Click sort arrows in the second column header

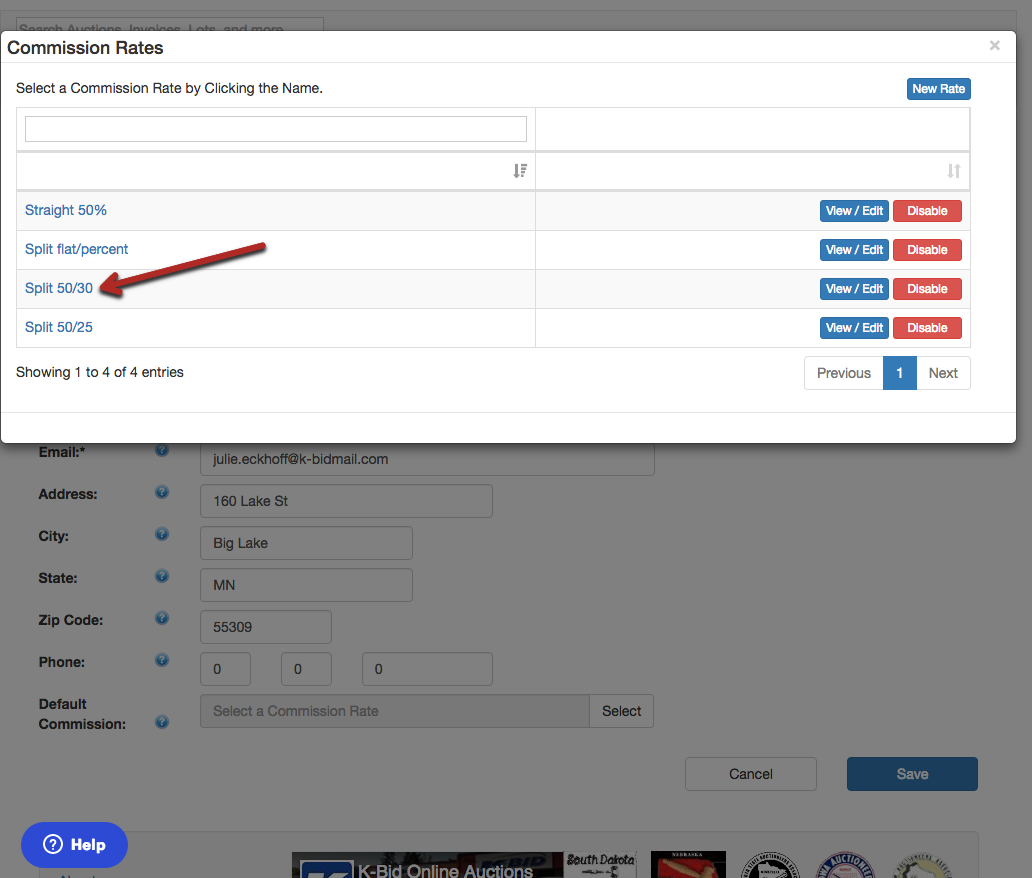point(954,171)
